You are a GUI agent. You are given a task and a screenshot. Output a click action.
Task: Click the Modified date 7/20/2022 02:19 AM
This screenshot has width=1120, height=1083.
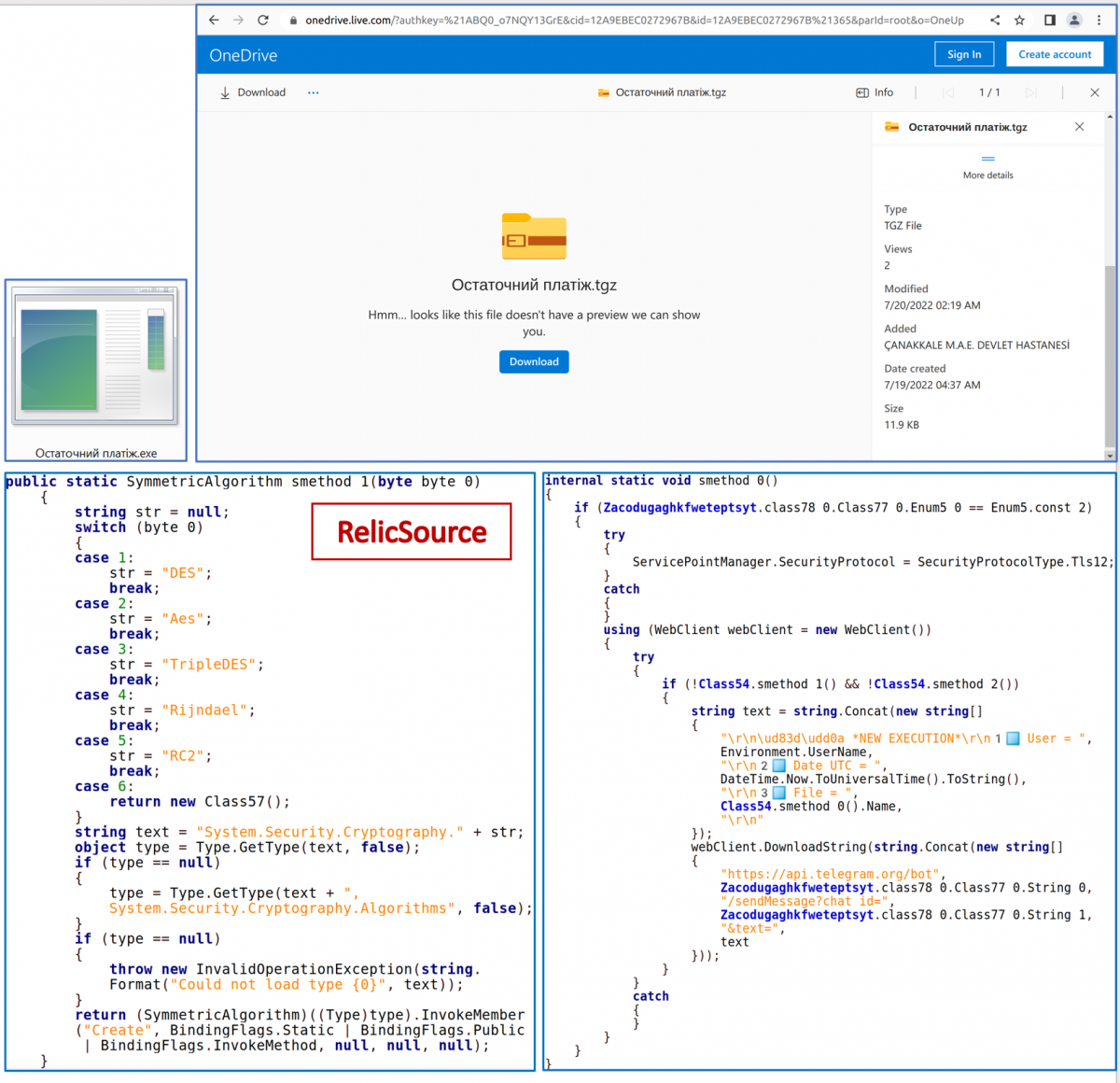point(932,305)
